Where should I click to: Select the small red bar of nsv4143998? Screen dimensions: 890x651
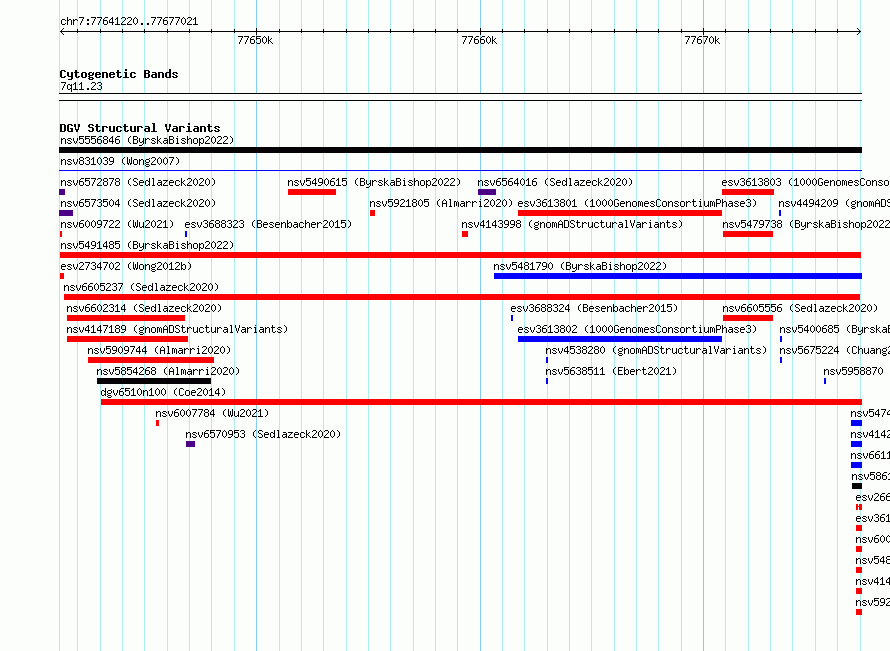pyautogui.click(x=465, y=234)
